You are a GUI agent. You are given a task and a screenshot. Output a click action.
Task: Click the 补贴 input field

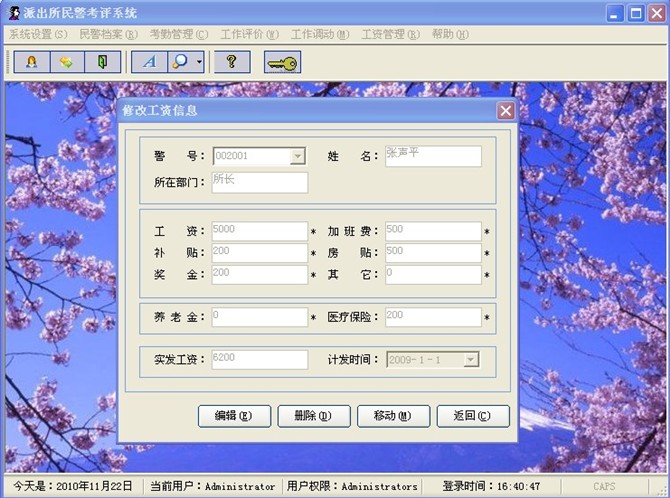coord(260,253)
